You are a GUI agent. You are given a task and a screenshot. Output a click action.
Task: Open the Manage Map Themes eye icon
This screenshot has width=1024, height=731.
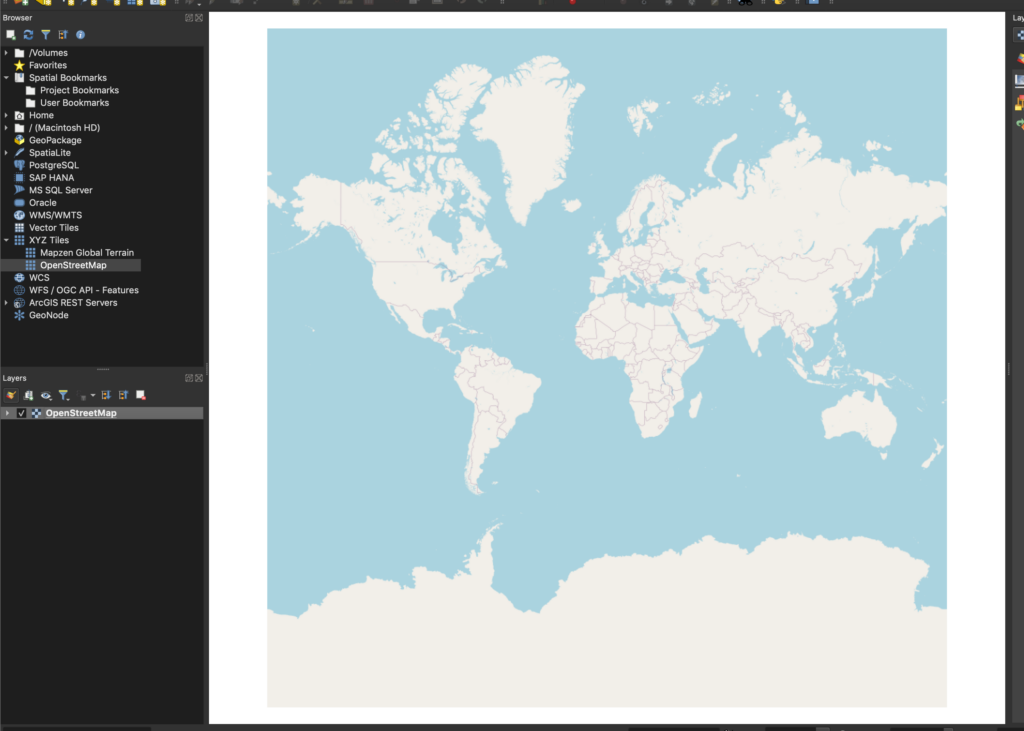point(46,395)
